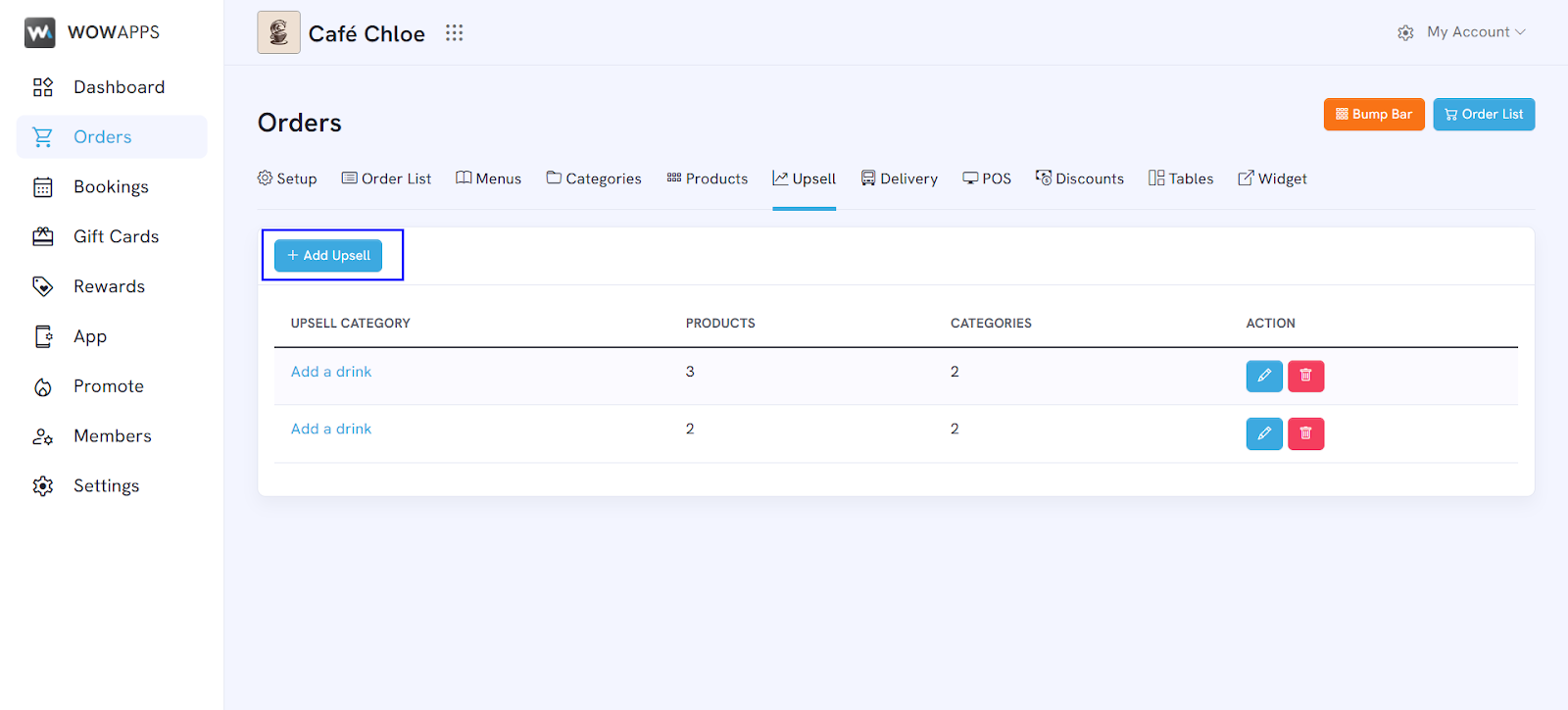Edit the upsell row with 2 products
1568x710 pixels.
(1264, 433)
